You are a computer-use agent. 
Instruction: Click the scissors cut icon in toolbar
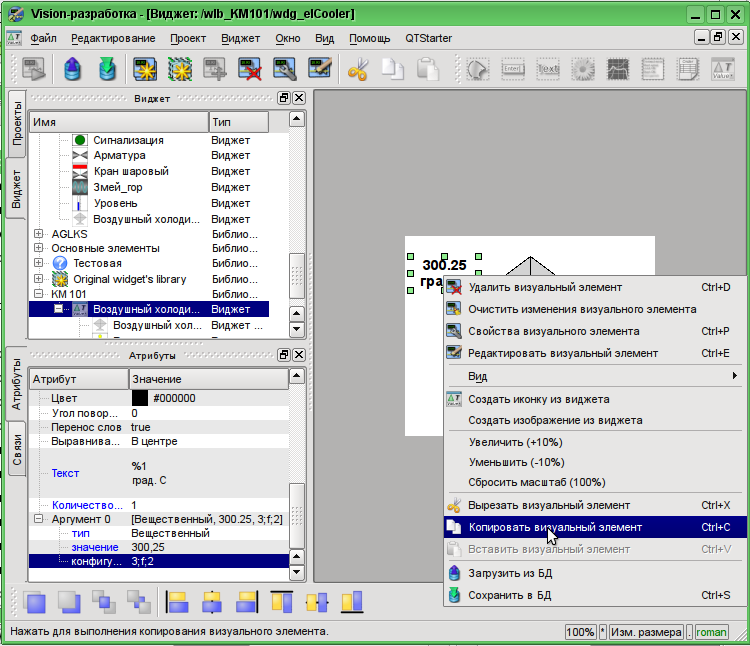[357, 70]
